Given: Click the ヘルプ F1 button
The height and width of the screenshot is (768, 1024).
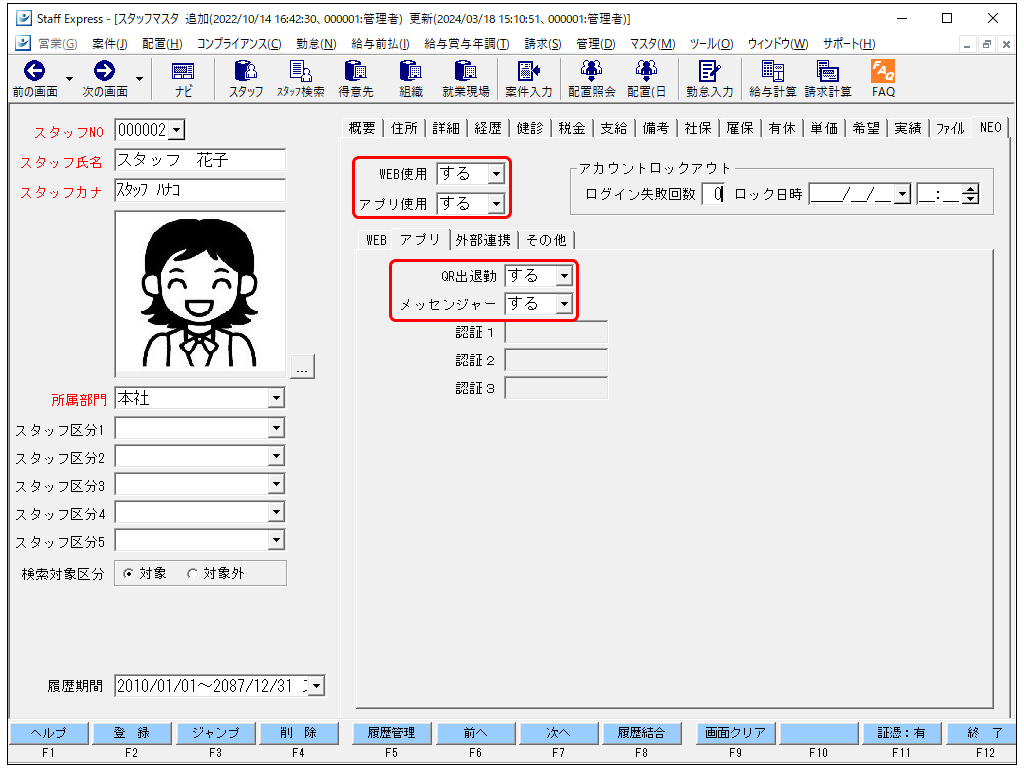Looking at the screenshot, I should click(48, 733).
